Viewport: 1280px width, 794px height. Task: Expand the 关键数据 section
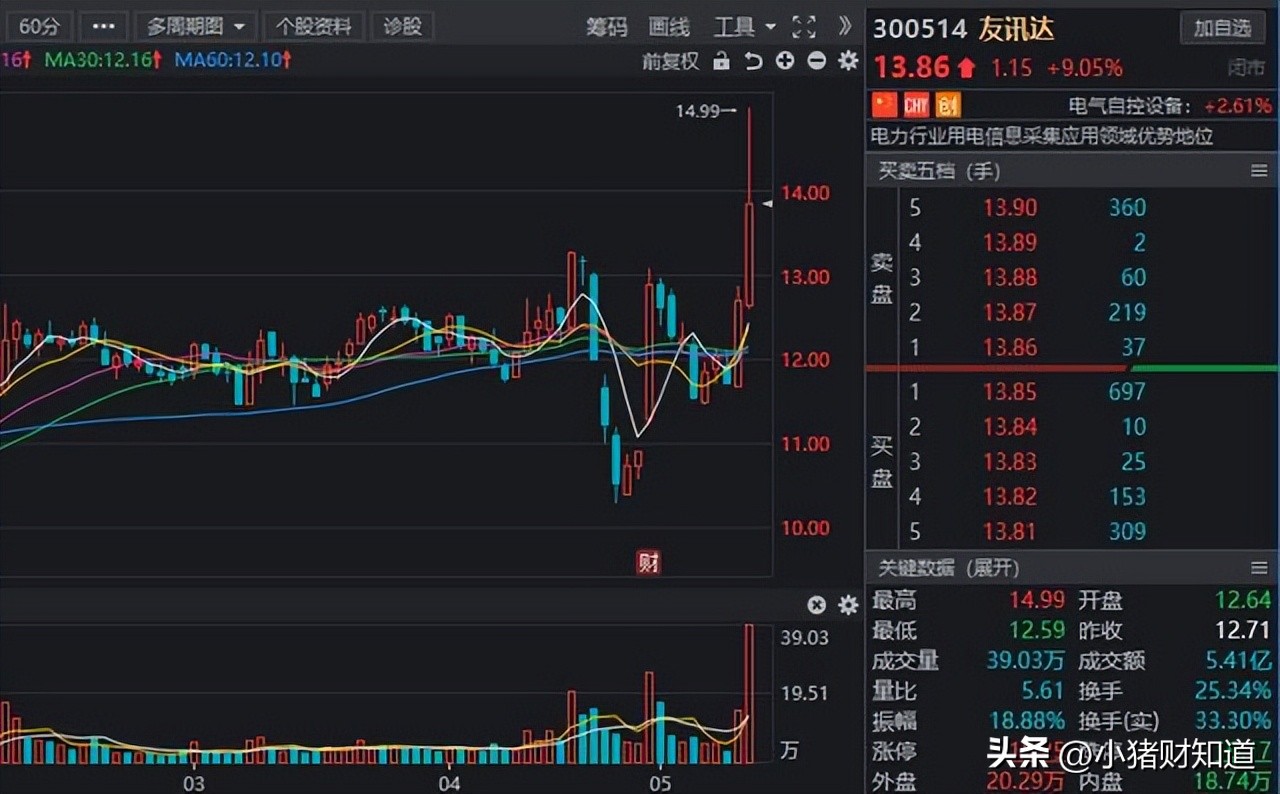click(x=994, y=568)
